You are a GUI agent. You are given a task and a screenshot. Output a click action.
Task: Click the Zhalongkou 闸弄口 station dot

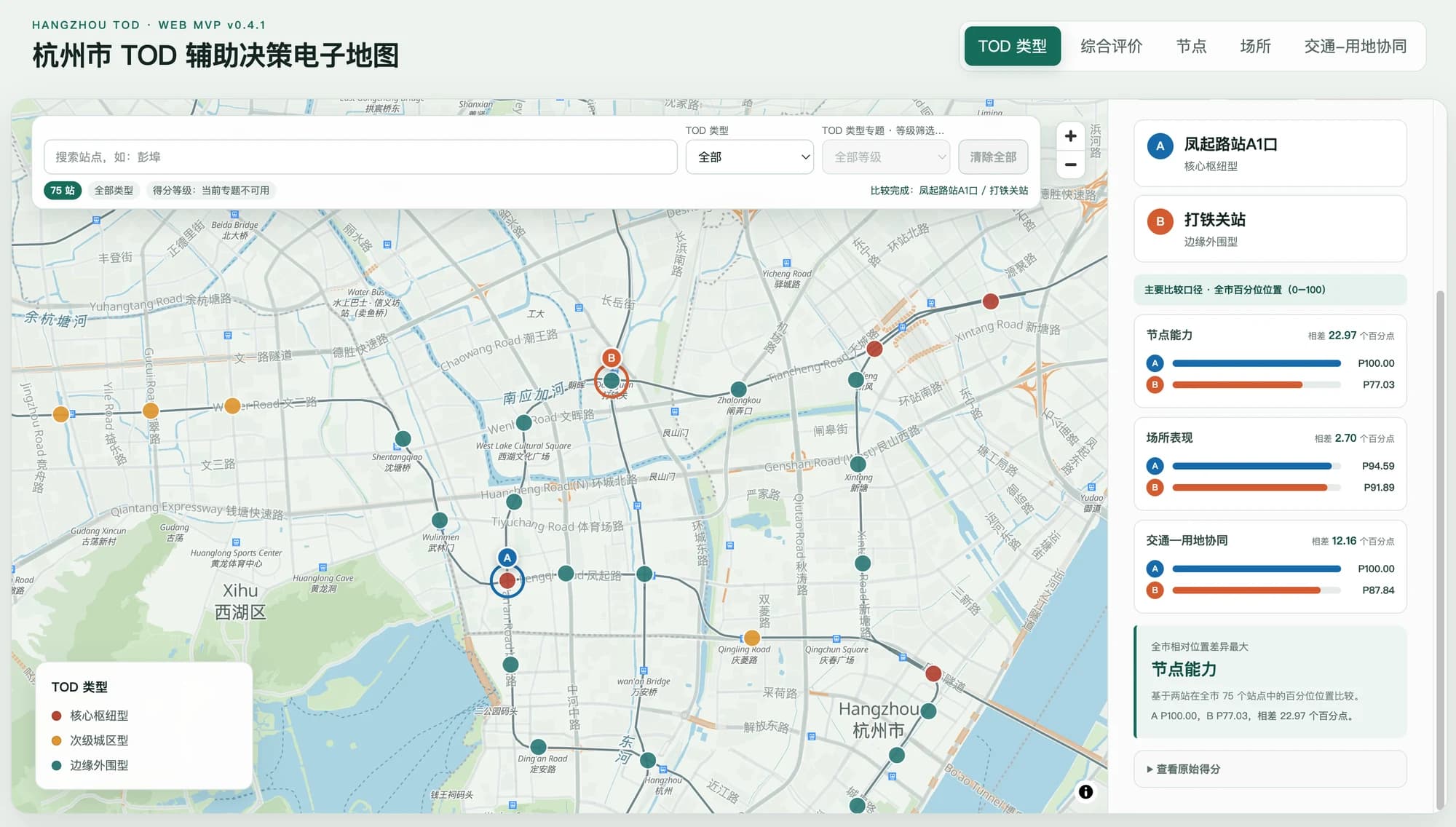point(738,389)
